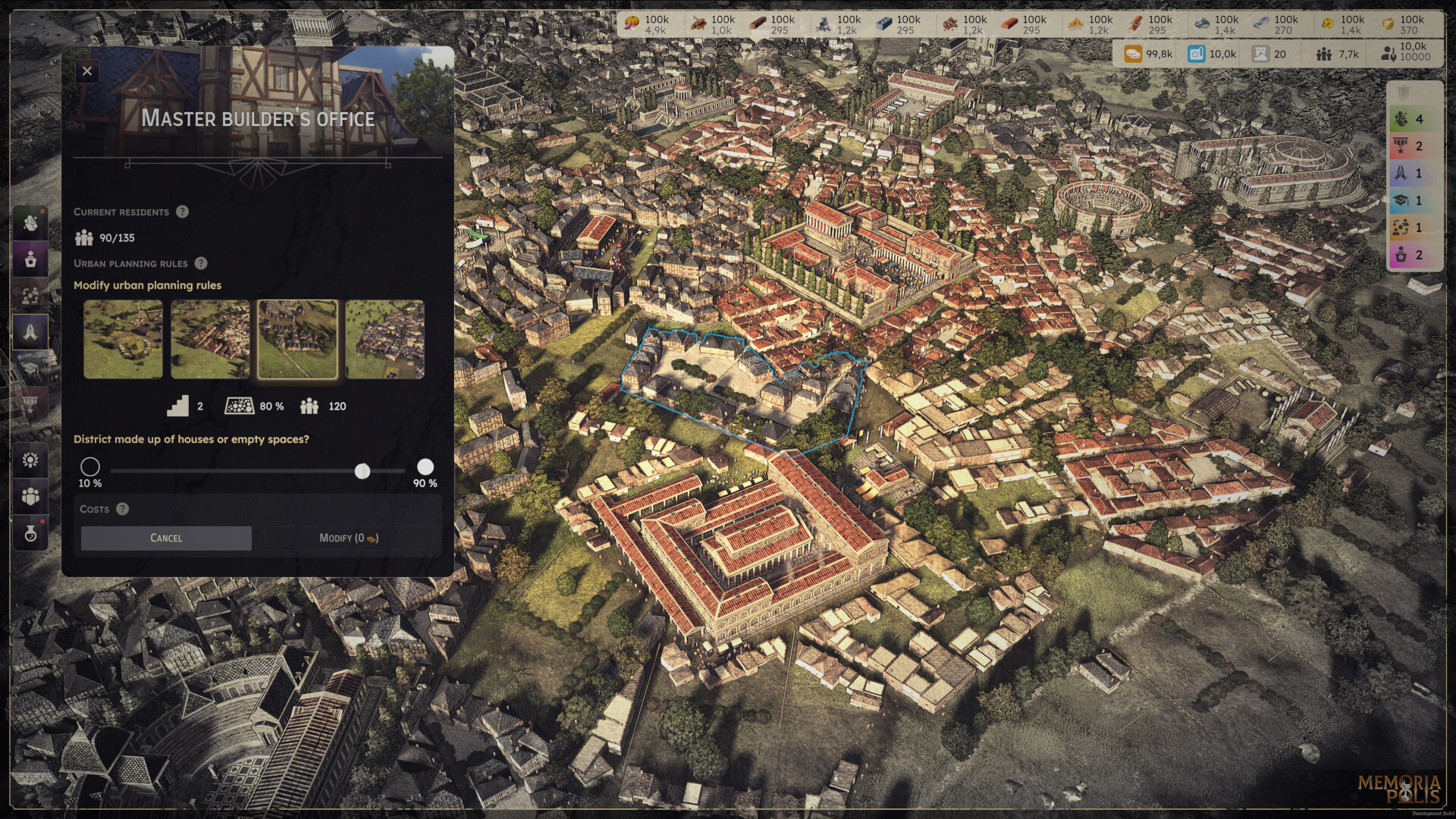The width and height of the screenshot is (1456, 819).
Task: Open the speaker podium sidebar icon
Action: click(30, 259)
